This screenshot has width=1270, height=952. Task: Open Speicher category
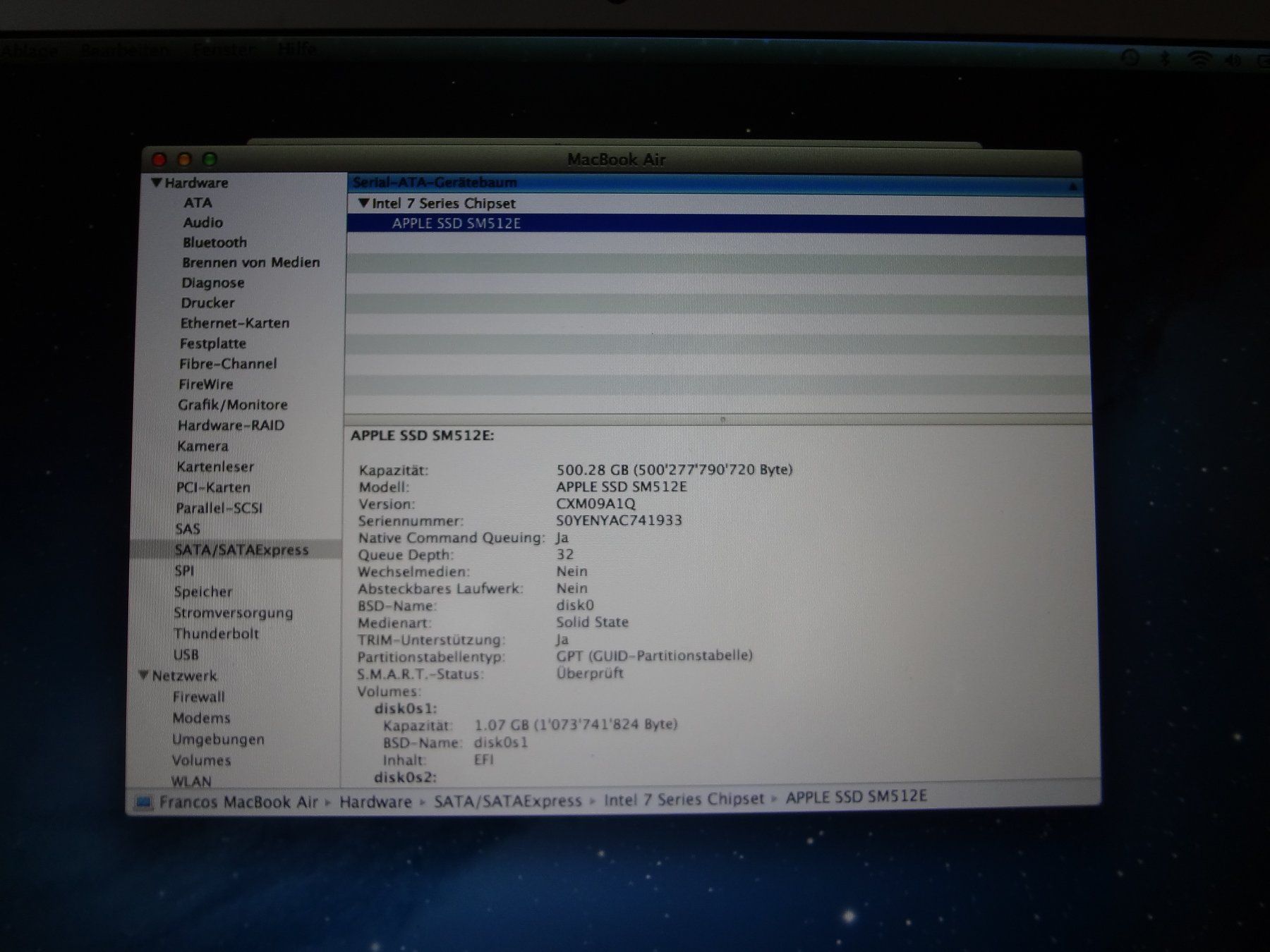[202, 592]
